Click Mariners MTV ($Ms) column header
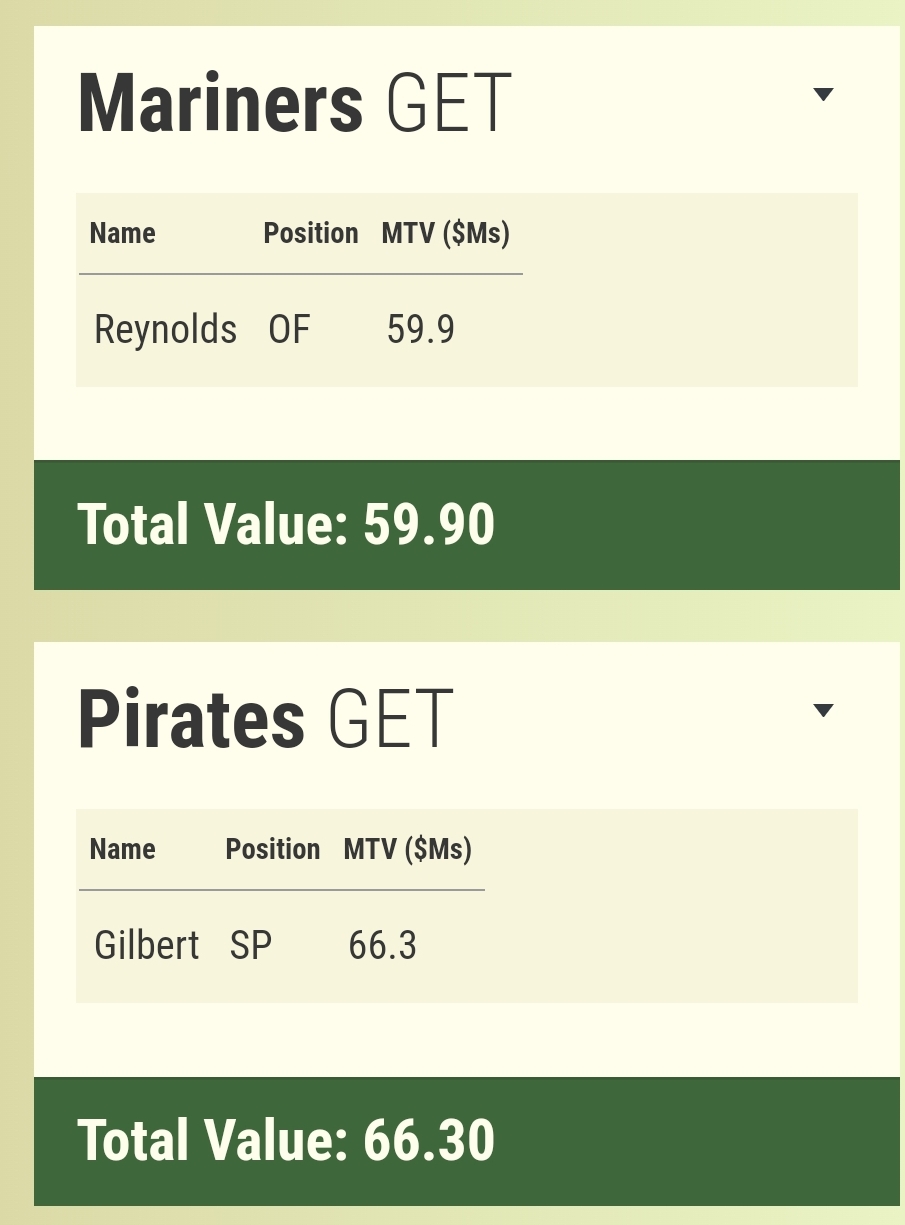Viewport: 905px width, 1225px height. [x=446, y=233]
